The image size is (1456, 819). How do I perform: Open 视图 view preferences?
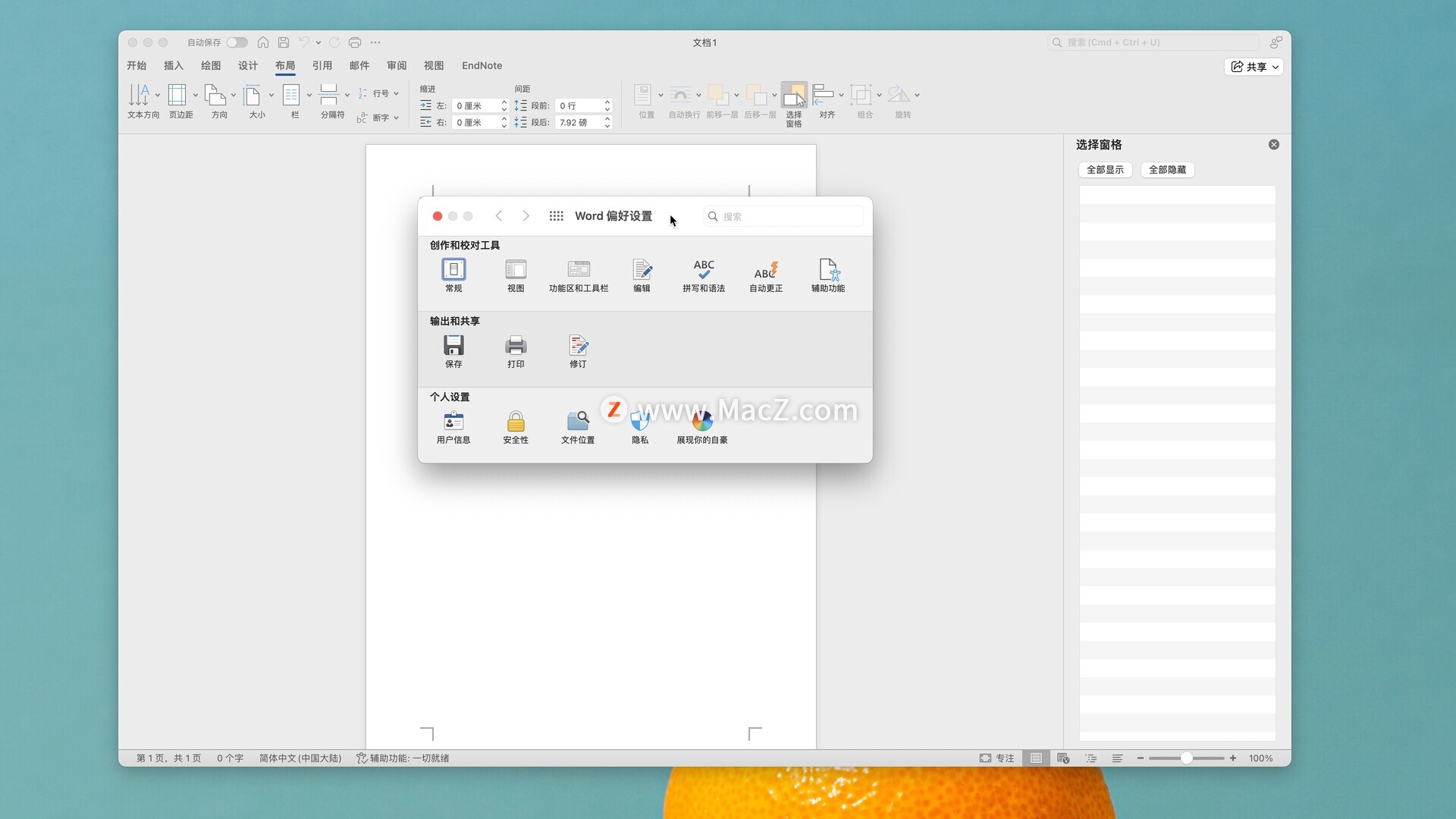coord(516,275)
